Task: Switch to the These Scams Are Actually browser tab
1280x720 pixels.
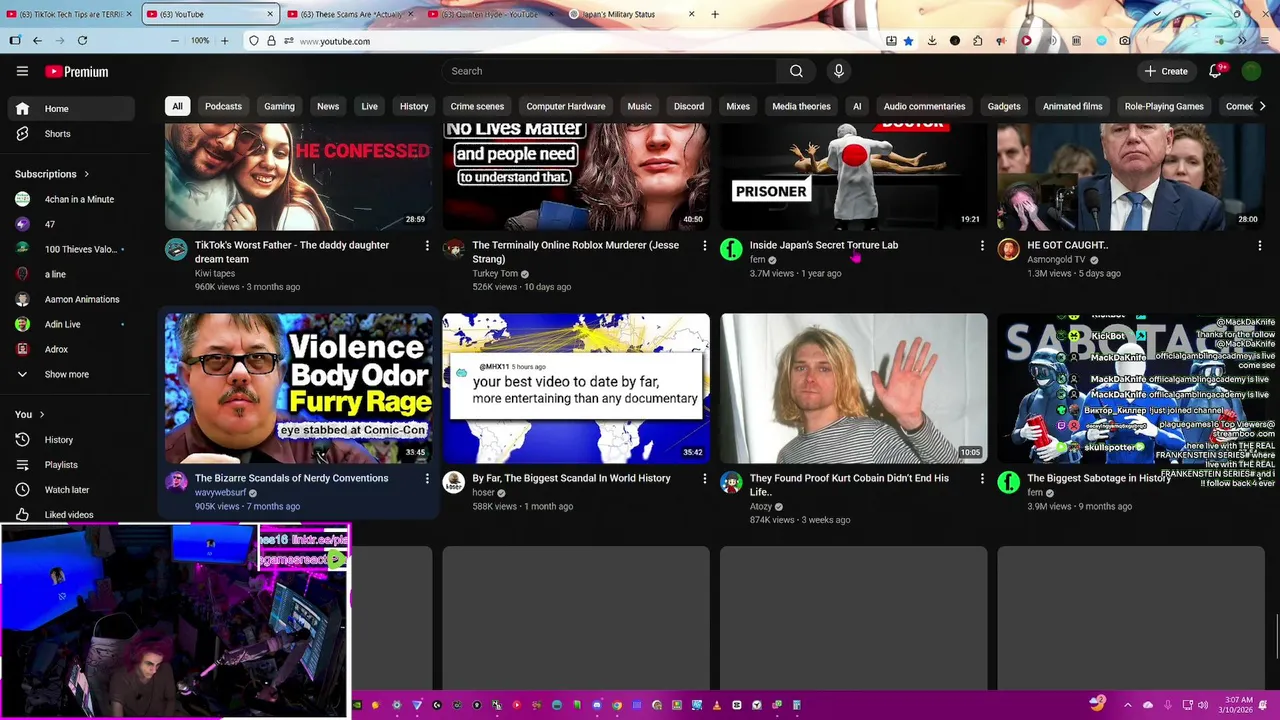Action: (350, 14)
